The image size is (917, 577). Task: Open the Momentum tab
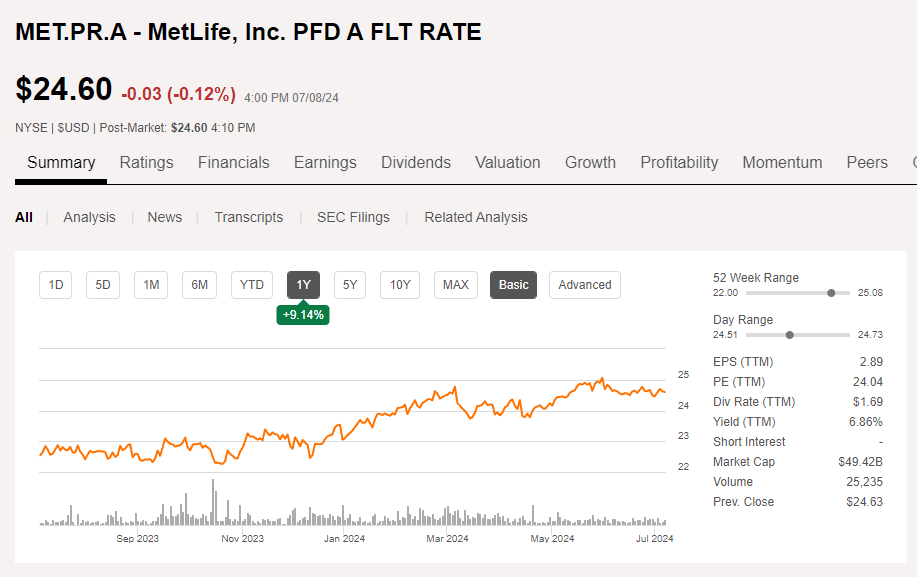(782, 162)
